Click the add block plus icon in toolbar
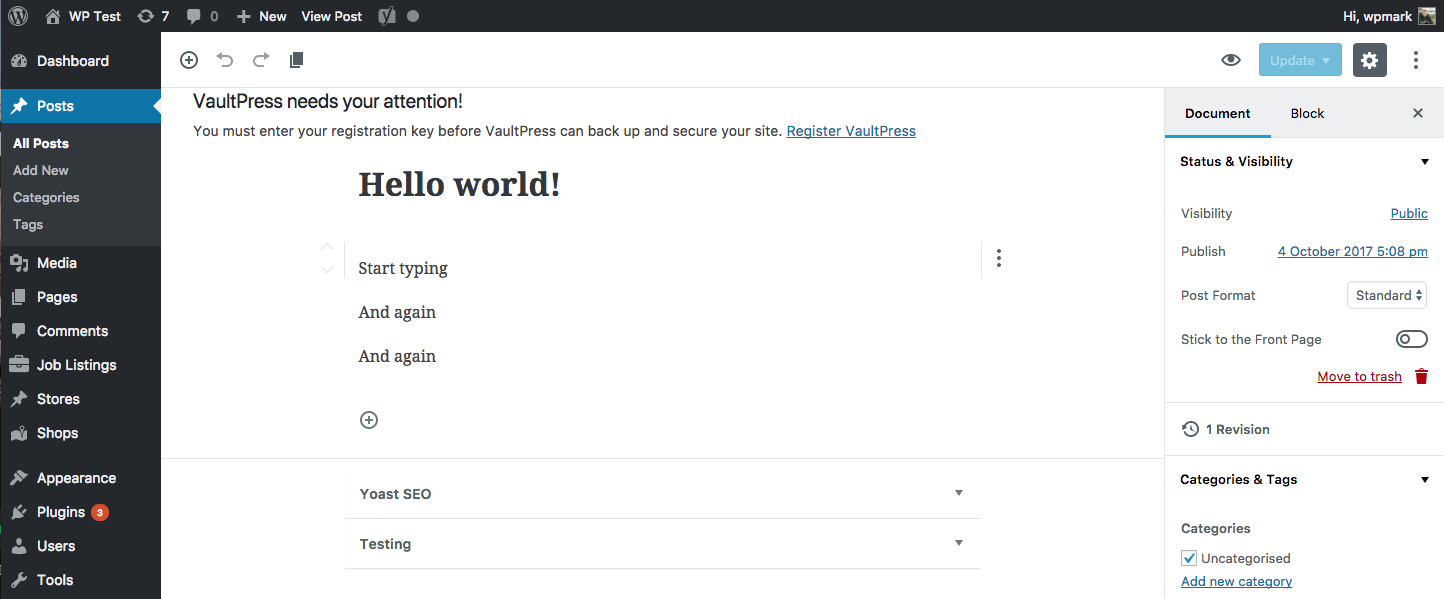Screen dimensions: 1444x599 (x=189, y=60)
